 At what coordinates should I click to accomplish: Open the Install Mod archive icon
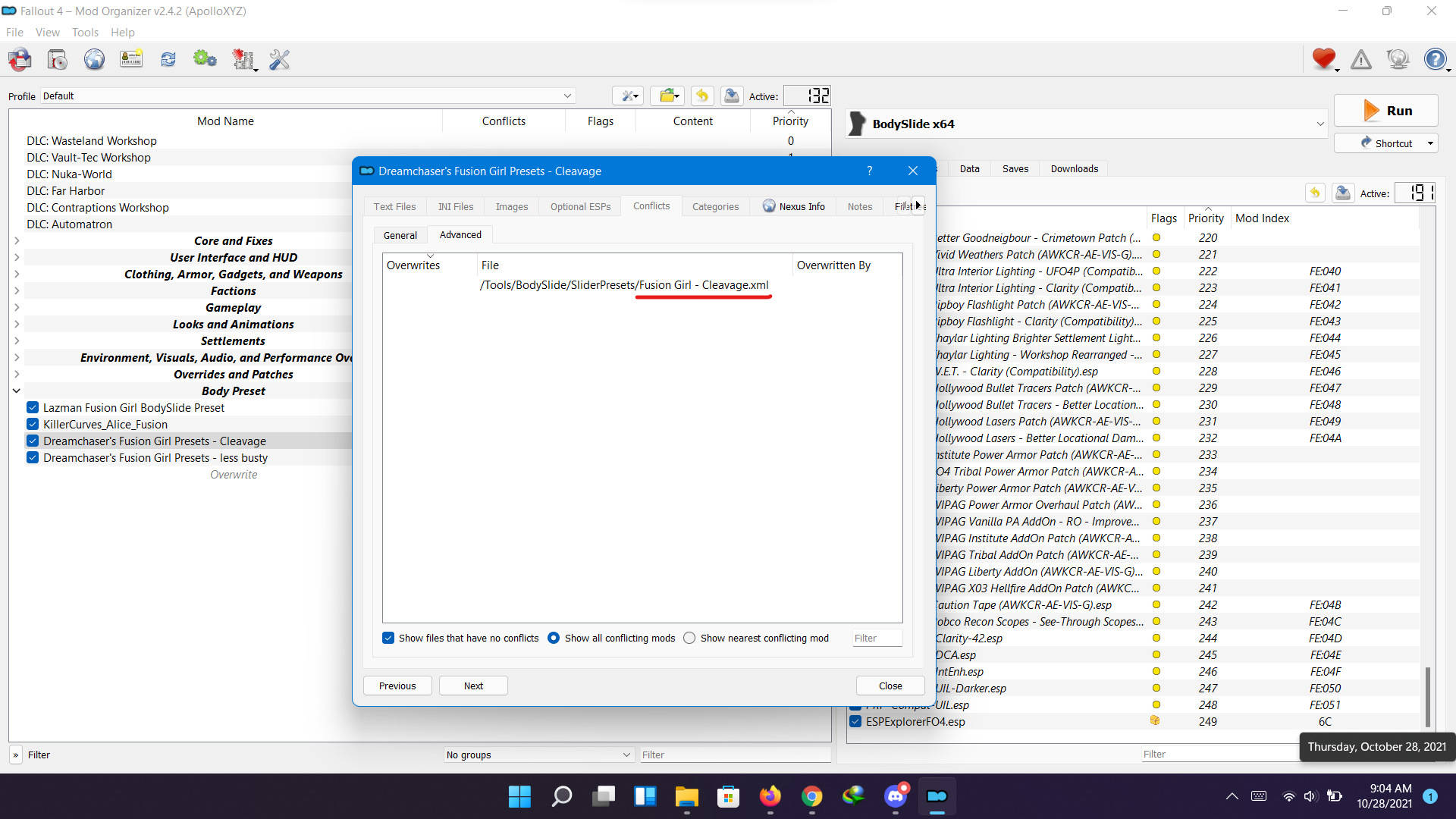[57, 59]
